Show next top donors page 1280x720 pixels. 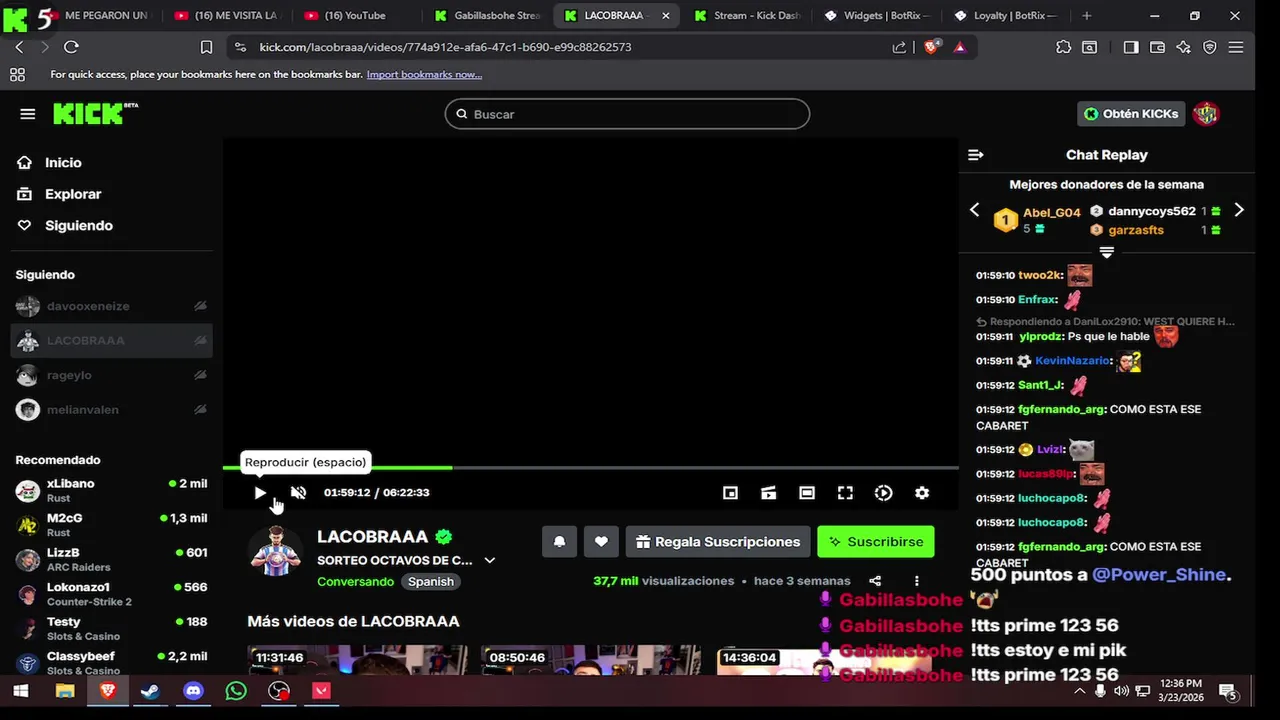1239,210
